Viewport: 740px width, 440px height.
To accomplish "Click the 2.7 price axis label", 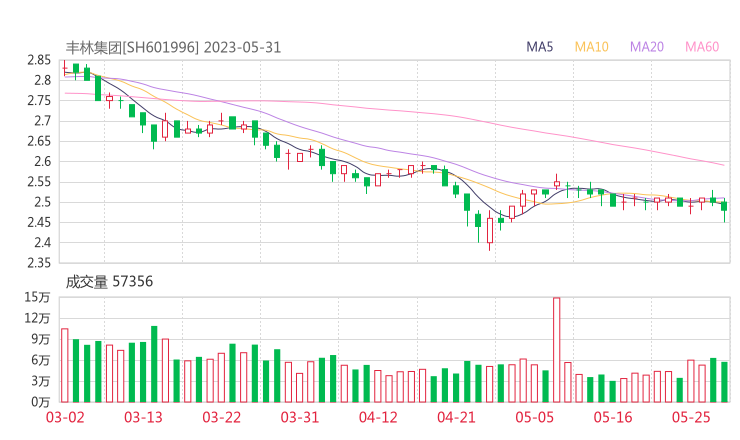I will click(x=42, y=121).
